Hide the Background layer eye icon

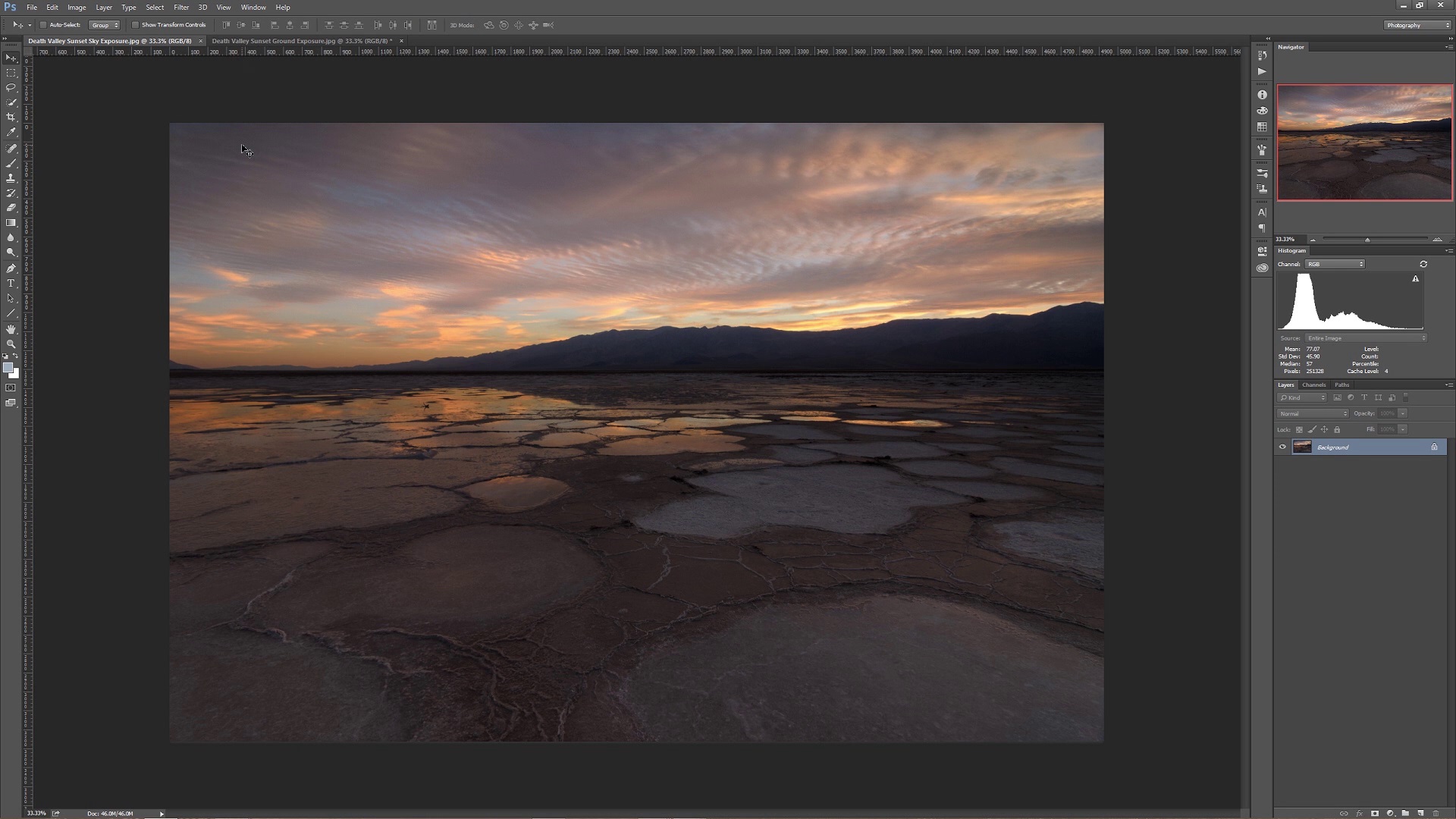[x=1282, y=447]
